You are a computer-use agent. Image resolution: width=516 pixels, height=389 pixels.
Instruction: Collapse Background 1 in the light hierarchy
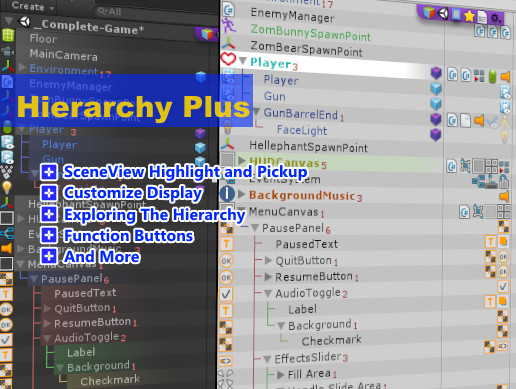tap(281, 325)
